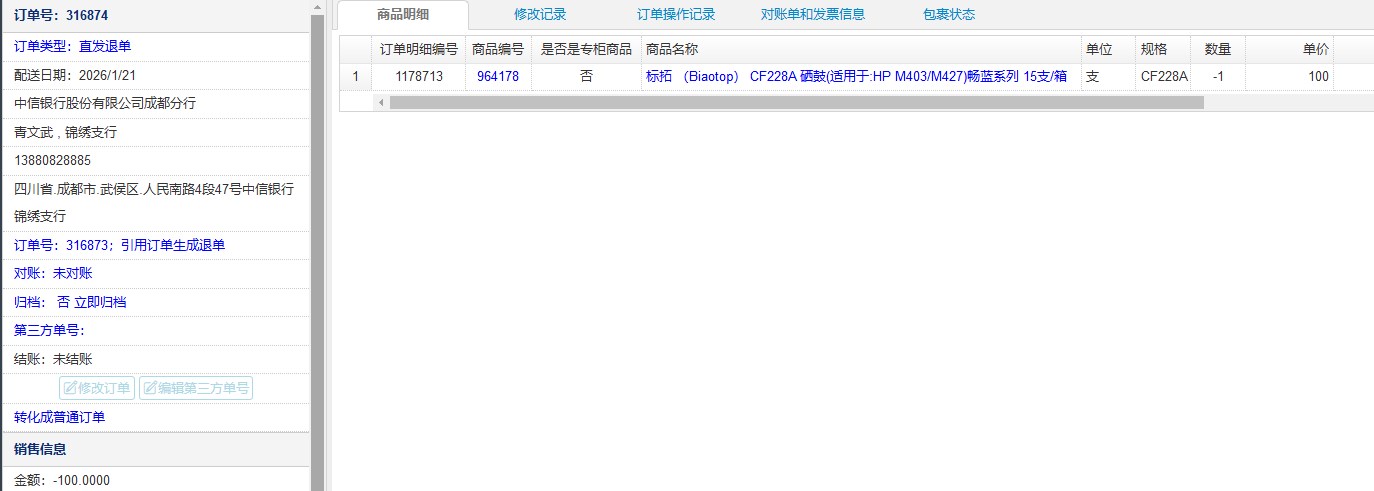Click the 商品名称 column header
Viewport: 1374px width, 491px height.
coord(672,49)
